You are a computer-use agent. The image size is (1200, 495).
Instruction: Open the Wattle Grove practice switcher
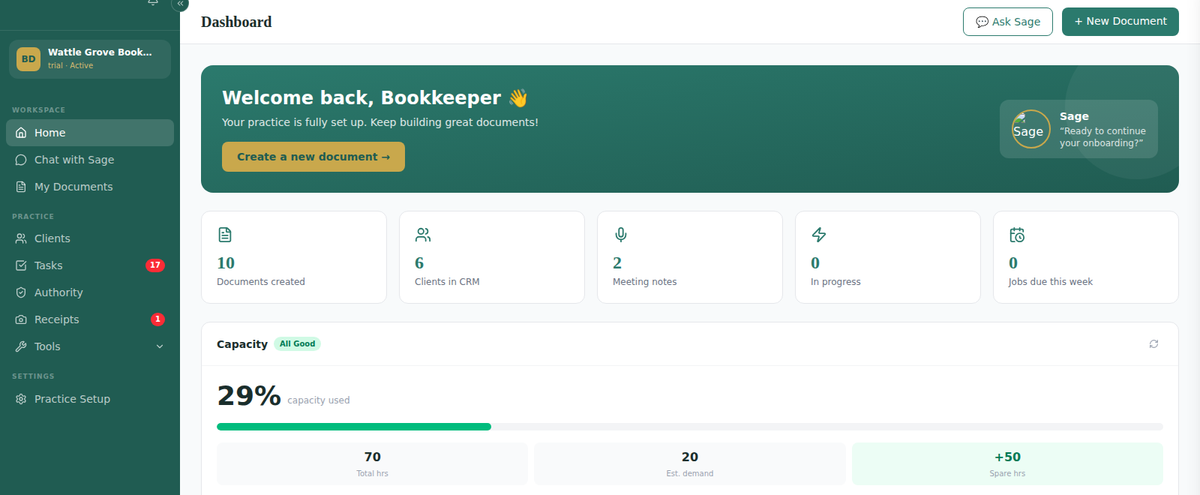pyautogui.click(x=90, y=59)
